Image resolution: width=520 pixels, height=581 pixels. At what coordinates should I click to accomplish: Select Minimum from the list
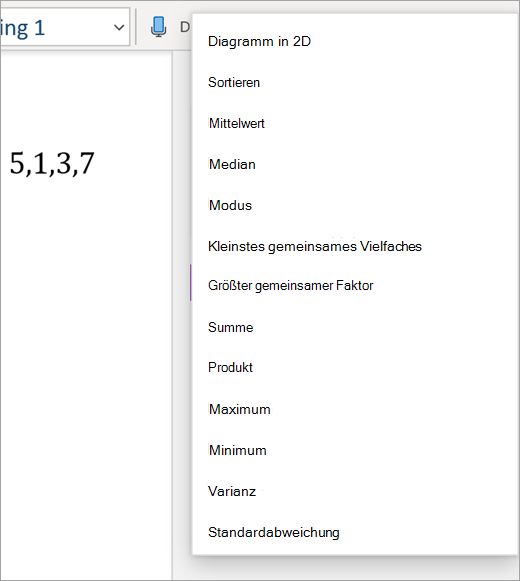pyautogui.click(x=238, y=451)
